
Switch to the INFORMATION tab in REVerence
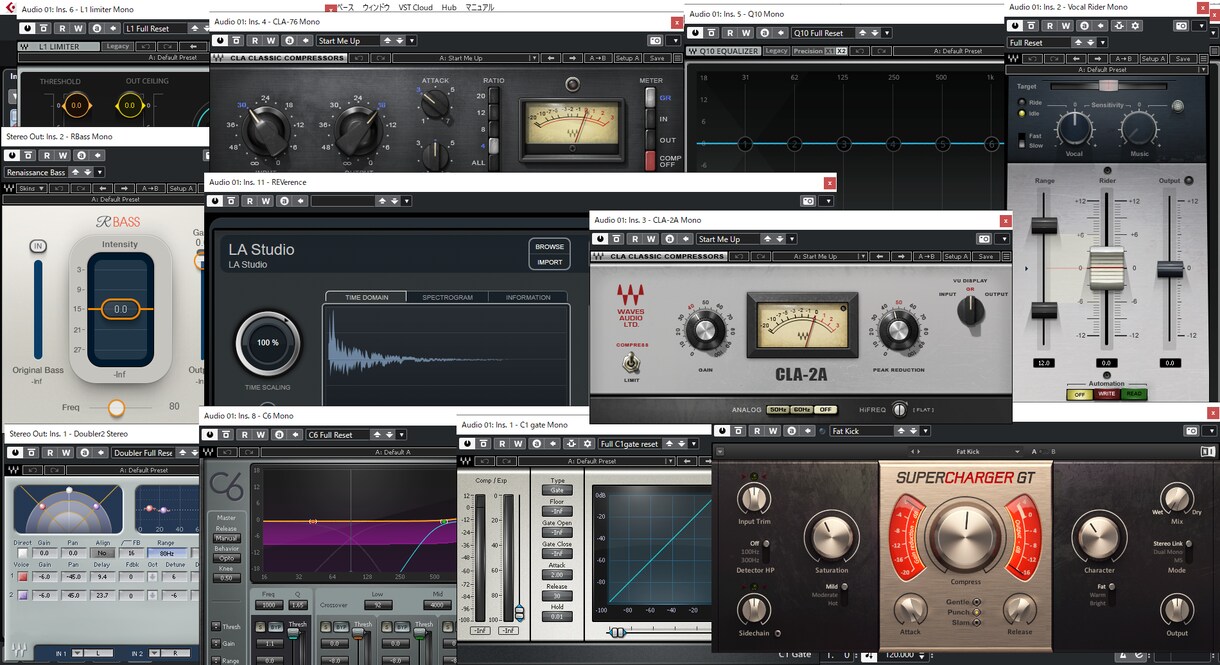(528, 297)
